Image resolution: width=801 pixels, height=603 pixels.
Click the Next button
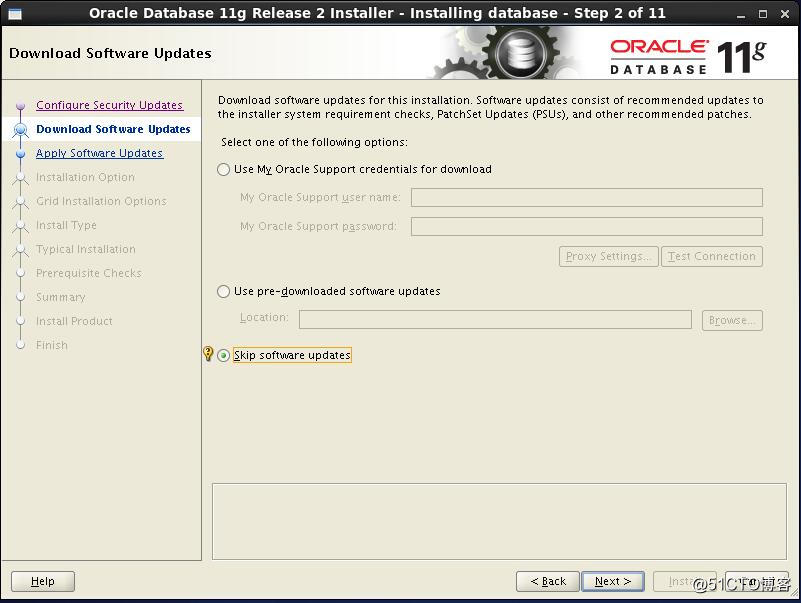pos(612,582)
